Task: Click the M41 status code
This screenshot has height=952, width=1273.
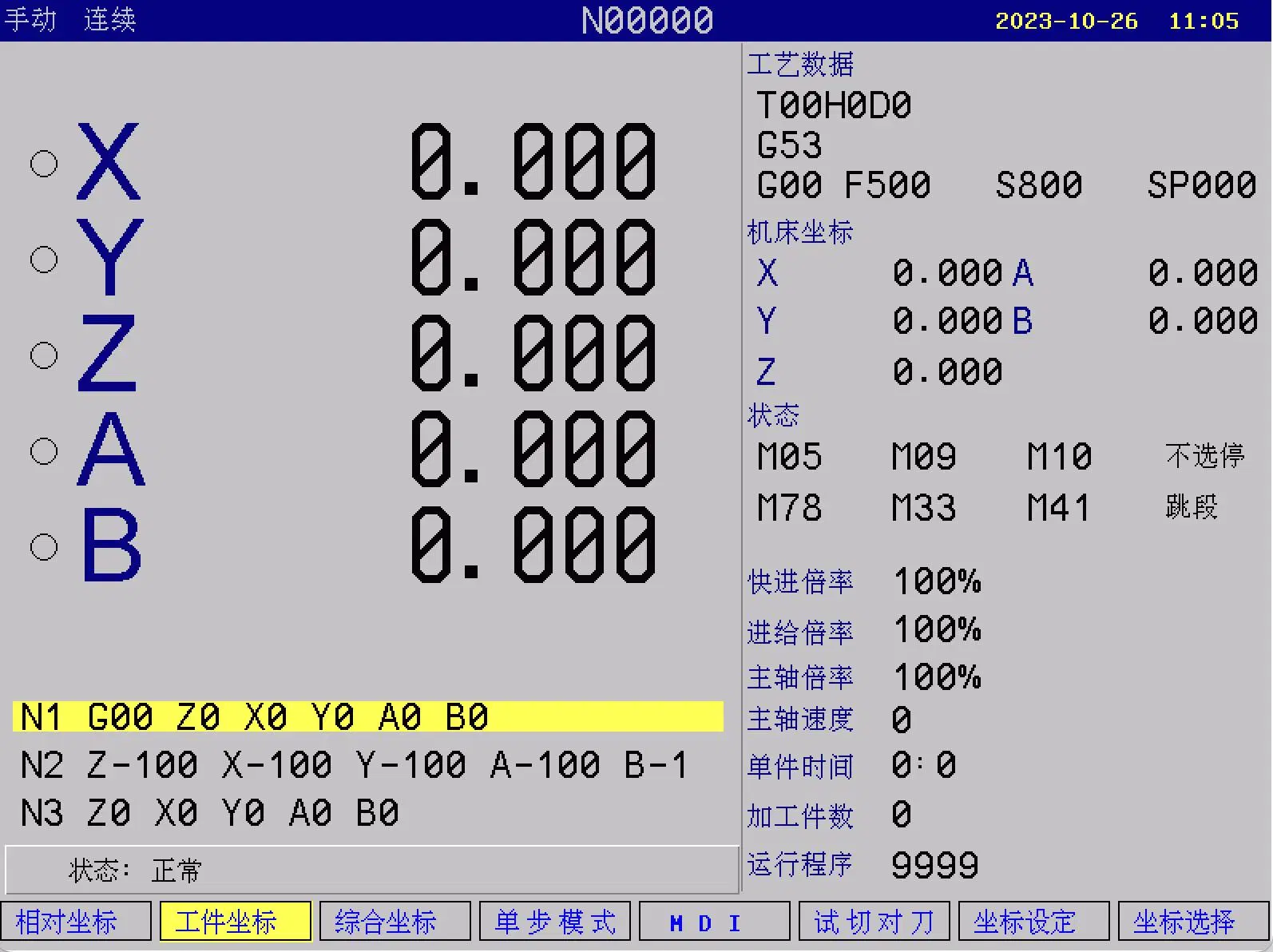Action: pos(1059,508)
